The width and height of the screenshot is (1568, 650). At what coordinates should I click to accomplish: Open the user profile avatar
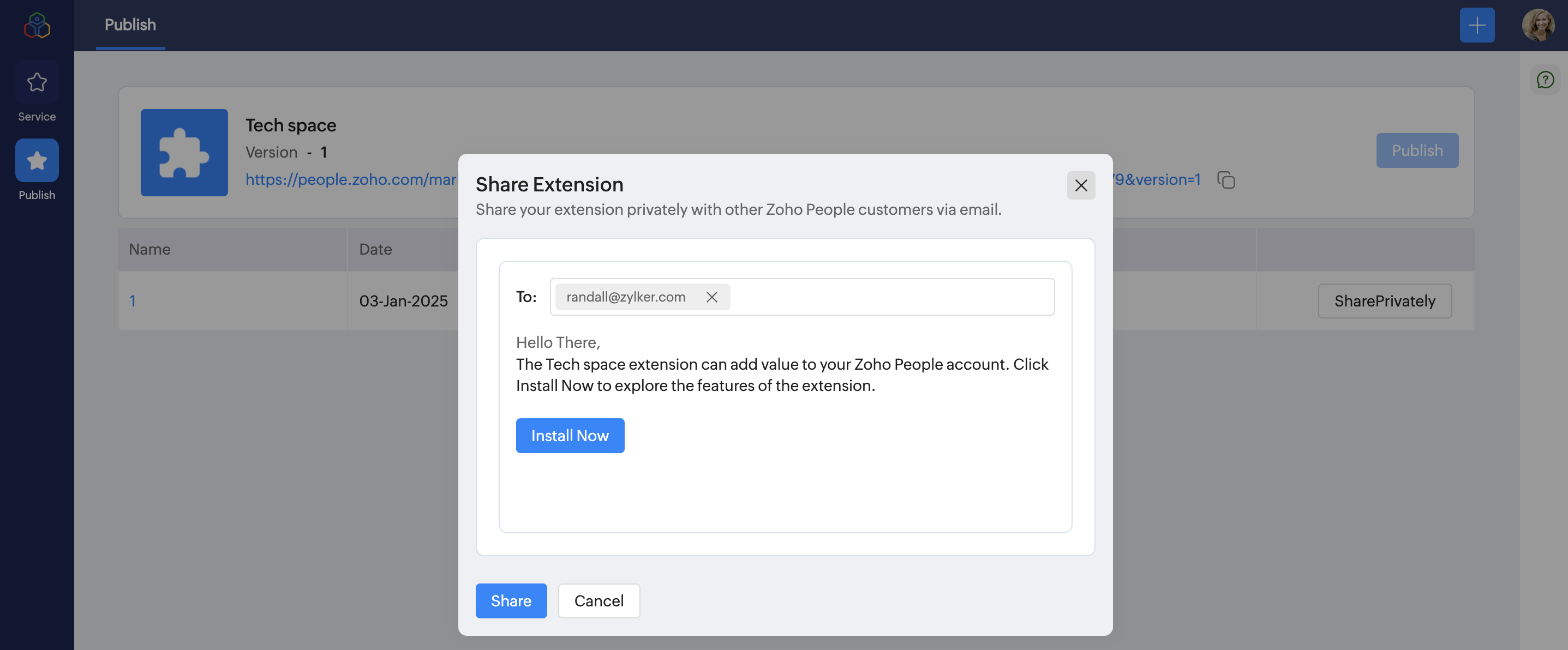[x=1537, y=26]
